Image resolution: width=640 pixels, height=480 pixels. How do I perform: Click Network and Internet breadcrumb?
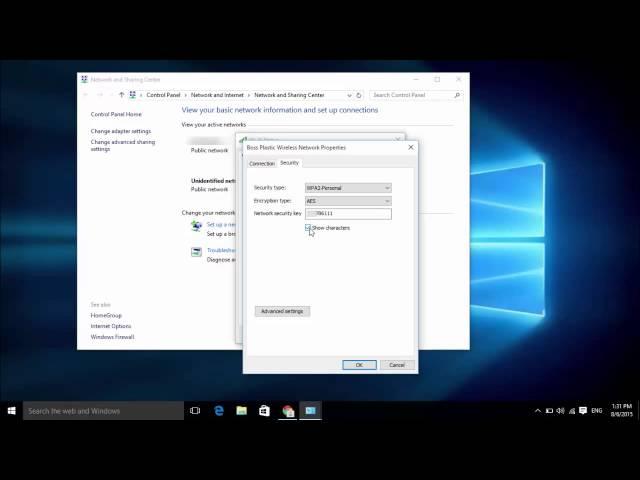(x=217, y=95)
